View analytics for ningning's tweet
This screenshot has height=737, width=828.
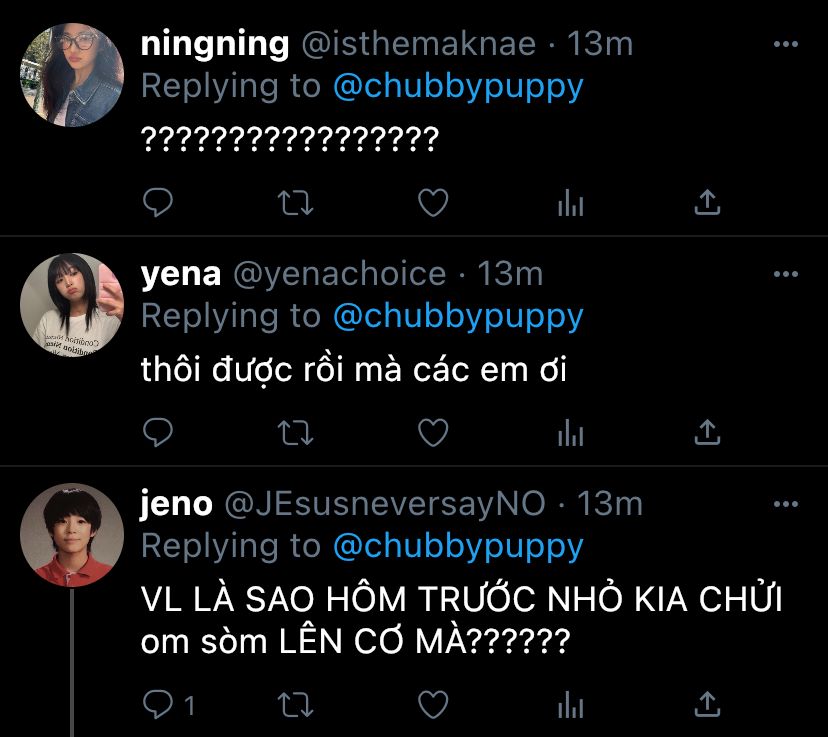click(570, 204)
